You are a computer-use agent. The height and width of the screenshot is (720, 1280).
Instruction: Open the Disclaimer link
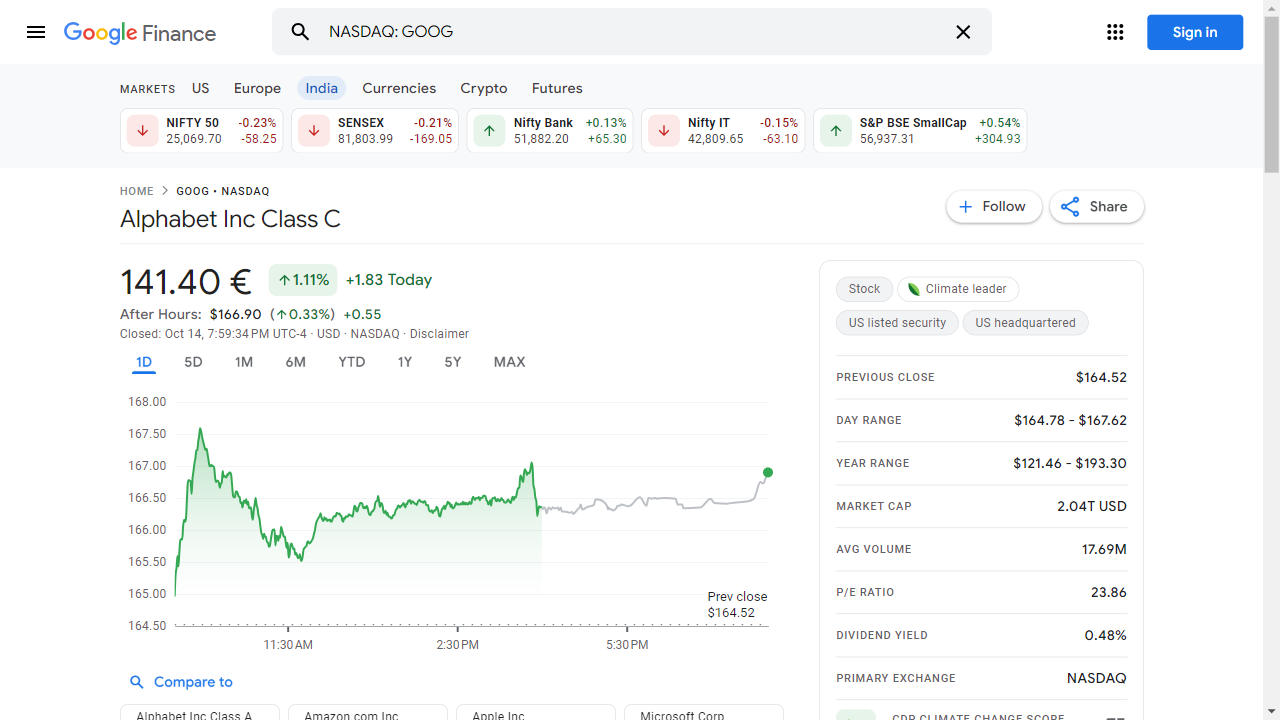pyautogui.click(x=439, y=333)
